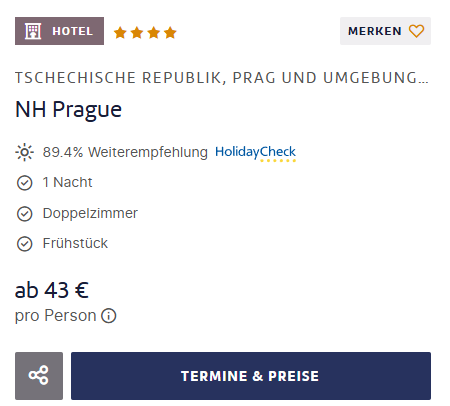Screen dimensions: 450x406
Task: Click checkmark icon beside Doppelzimmer
Action: coord(24,213)
